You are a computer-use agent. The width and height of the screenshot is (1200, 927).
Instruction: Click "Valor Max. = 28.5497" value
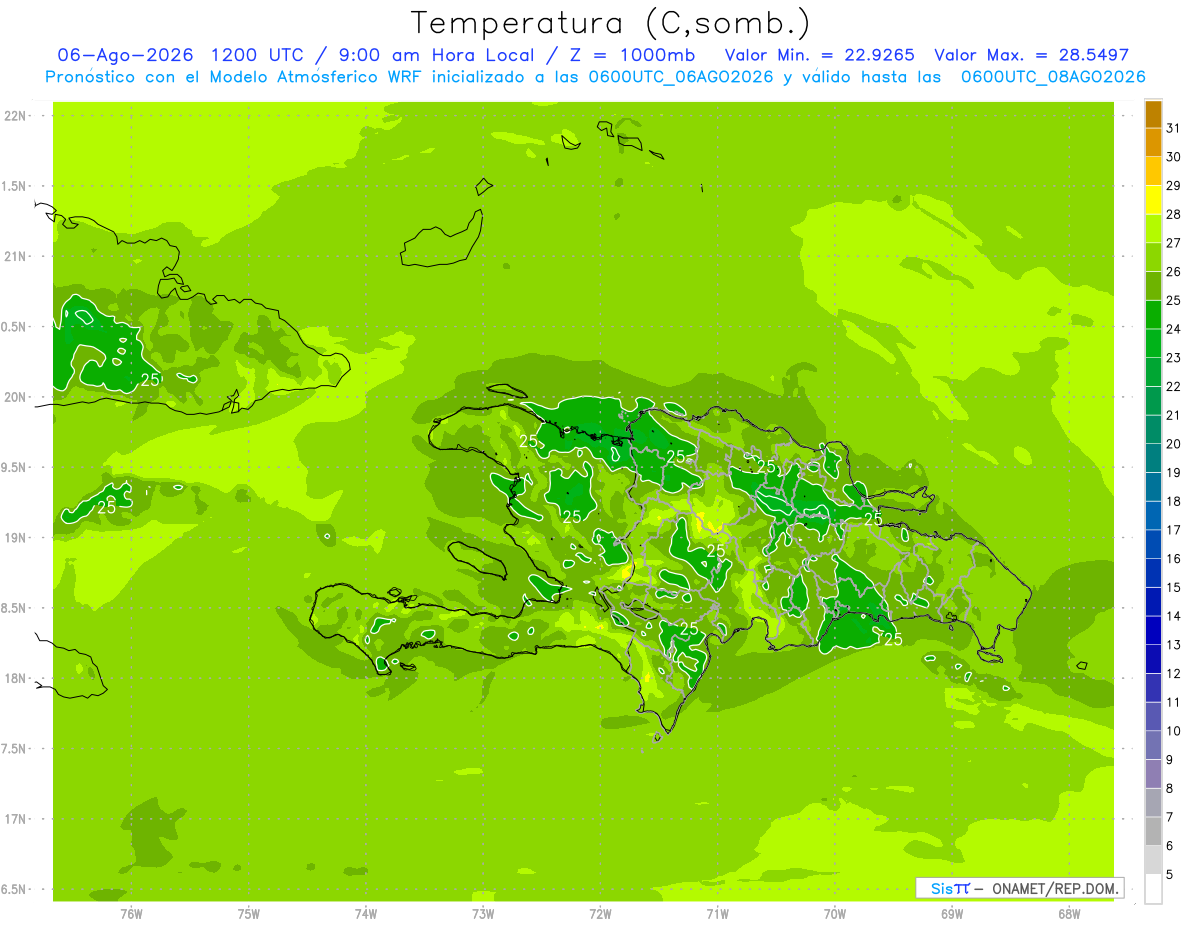point(1031,55)
